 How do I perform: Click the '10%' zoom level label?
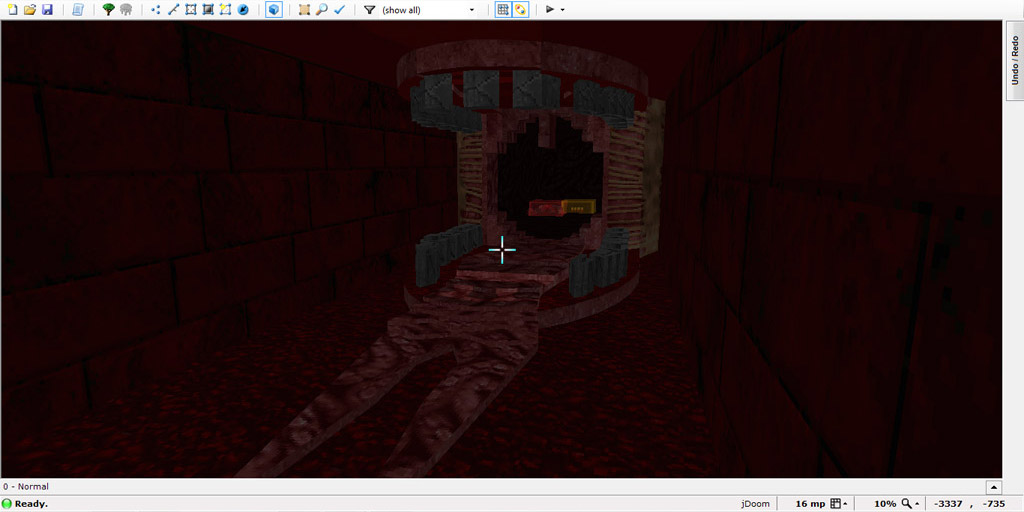(x=886, y=504)
